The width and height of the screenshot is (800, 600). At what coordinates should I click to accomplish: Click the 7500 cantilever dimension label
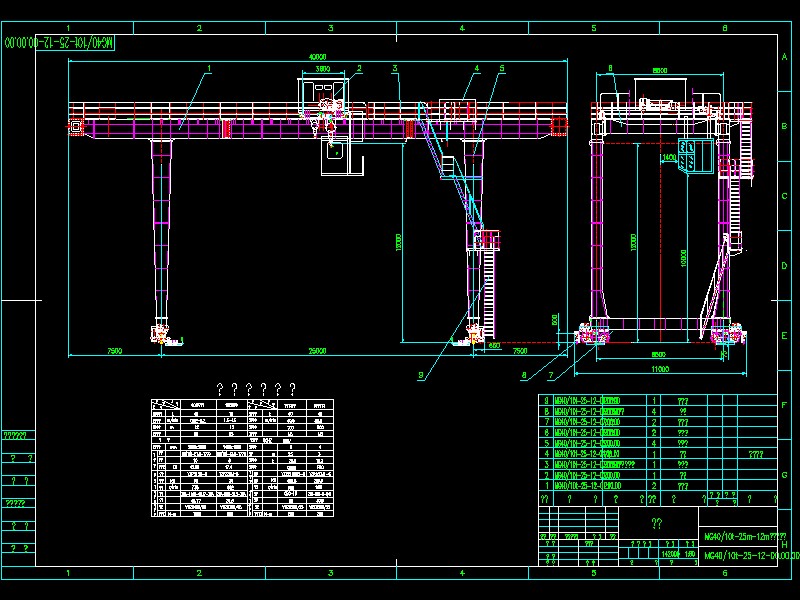click(113, 351)
